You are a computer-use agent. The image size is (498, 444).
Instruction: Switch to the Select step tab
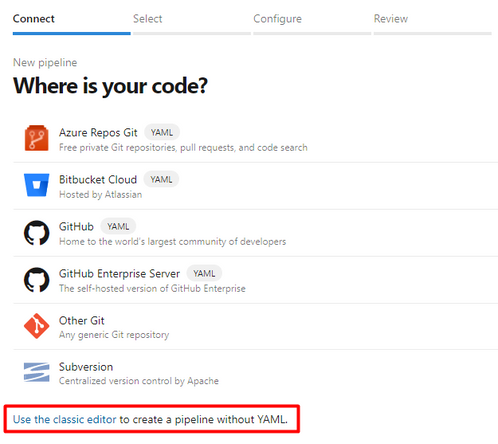pyautogui.click(x=148, y=19)
